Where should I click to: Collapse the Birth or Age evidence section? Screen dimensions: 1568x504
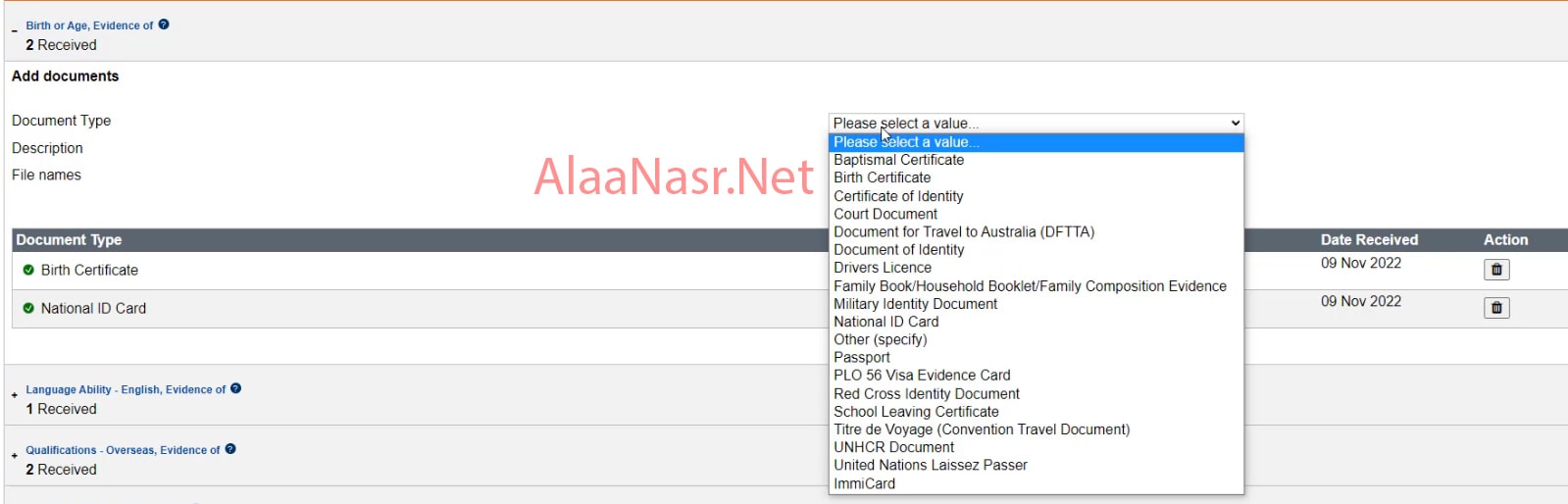15,30
